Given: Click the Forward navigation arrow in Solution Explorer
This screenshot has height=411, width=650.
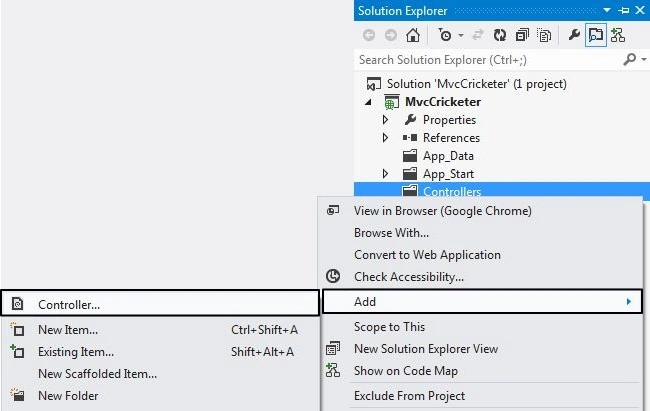Looking at the screenshot, I should (390, 35).
